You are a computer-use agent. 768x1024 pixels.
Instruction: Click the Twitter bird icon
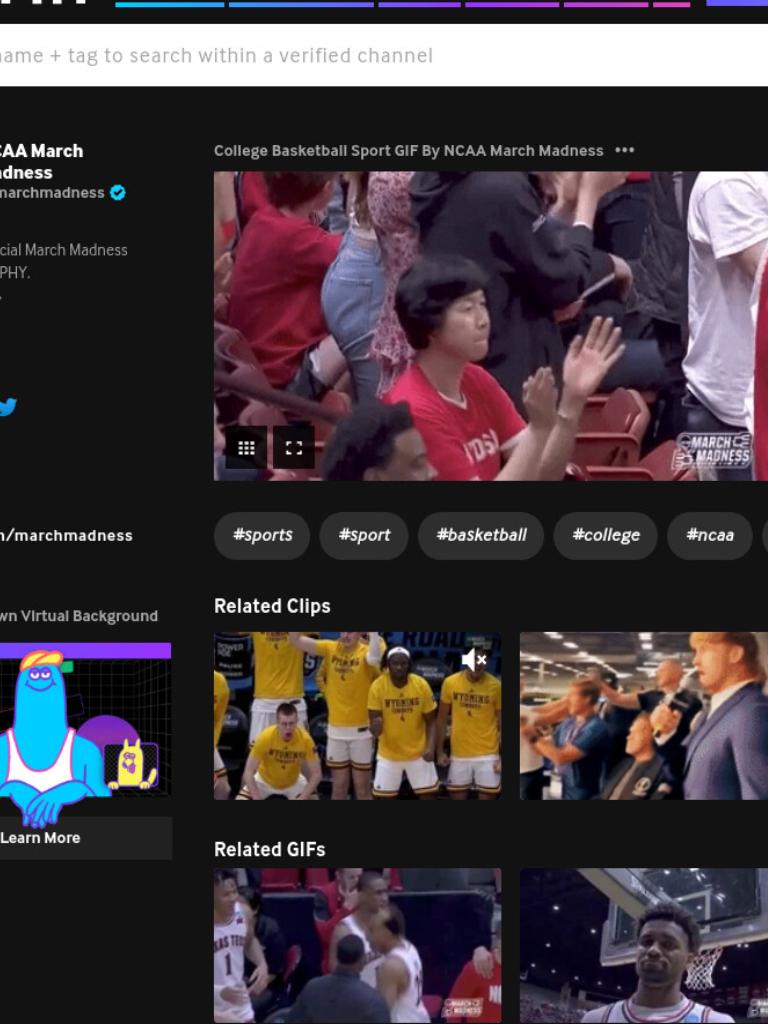tap(7, 407)
